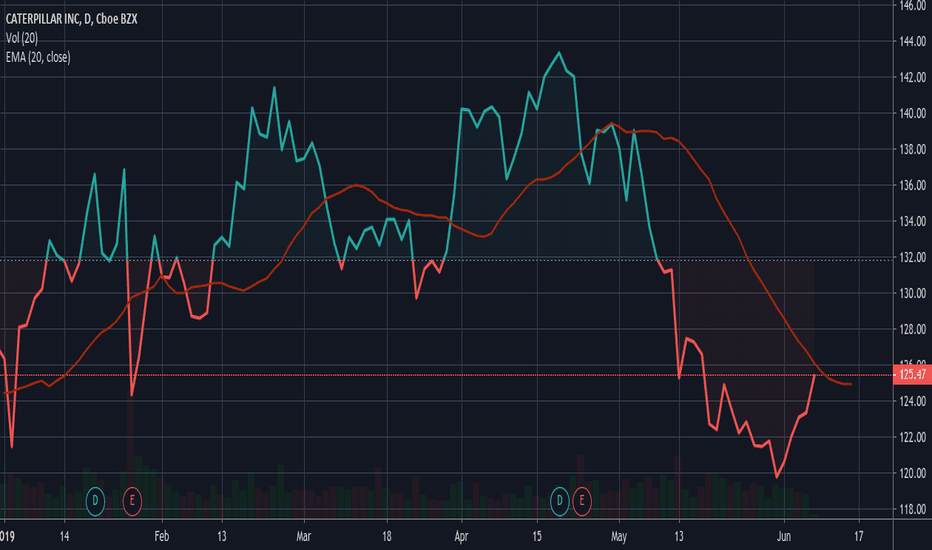Screen dimensions: 932x550
Task: Click the Jun date label
Action: (x=784, y=536)
